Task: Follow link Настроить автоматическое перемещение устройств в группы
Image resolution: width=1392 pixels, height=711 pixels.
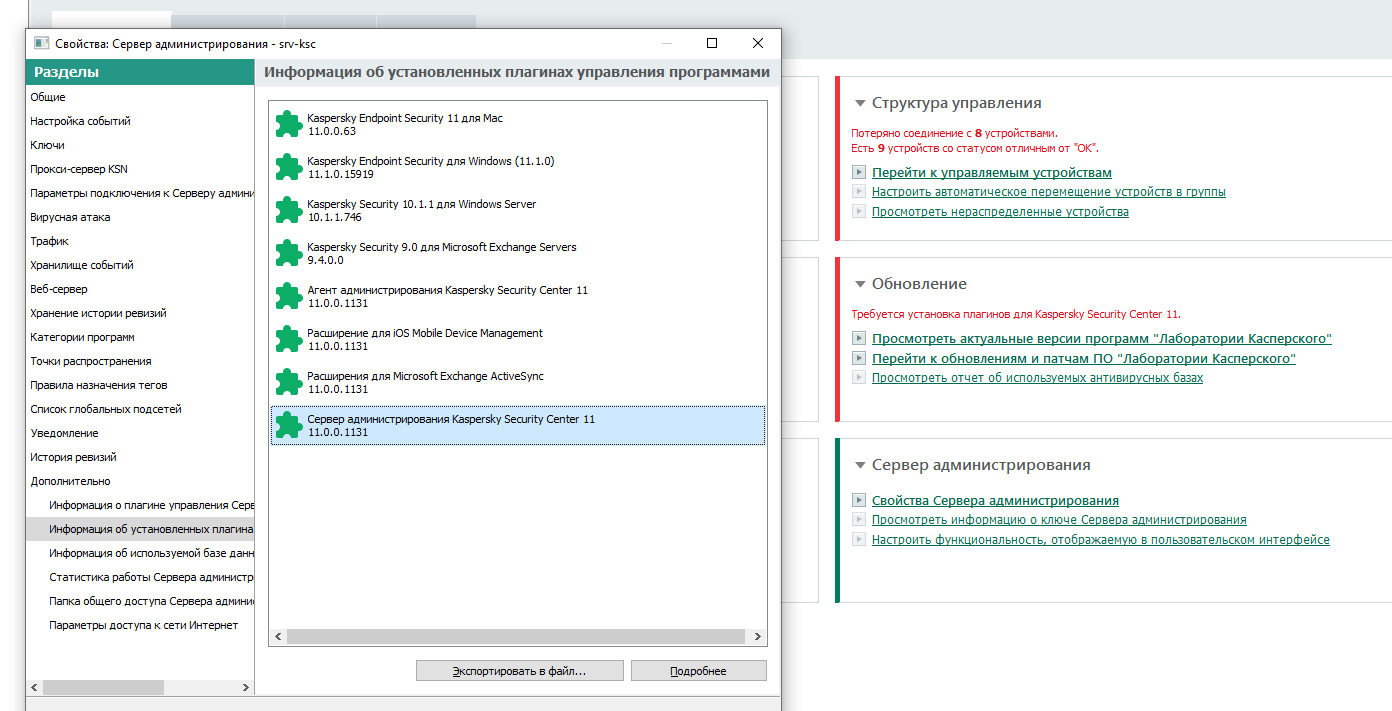Action: coord(1049,192)
